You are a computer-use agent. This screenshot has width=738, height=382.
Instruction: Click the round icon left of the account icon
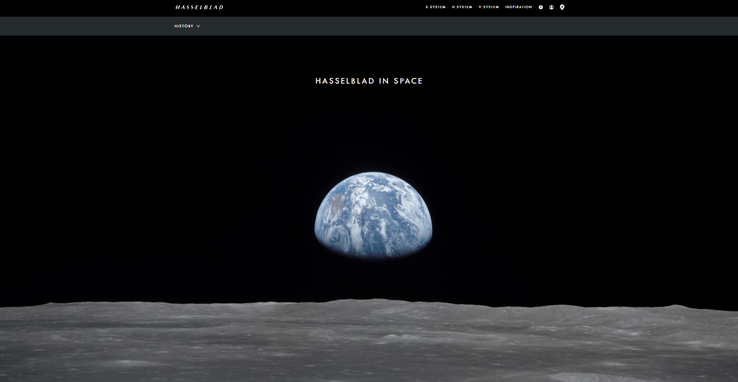541,7
